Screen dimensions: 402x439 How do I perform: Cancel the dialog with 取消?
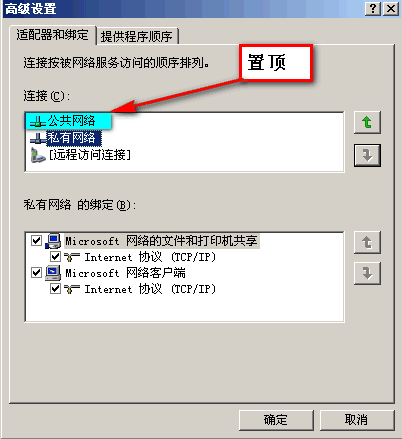click(357, 420)
